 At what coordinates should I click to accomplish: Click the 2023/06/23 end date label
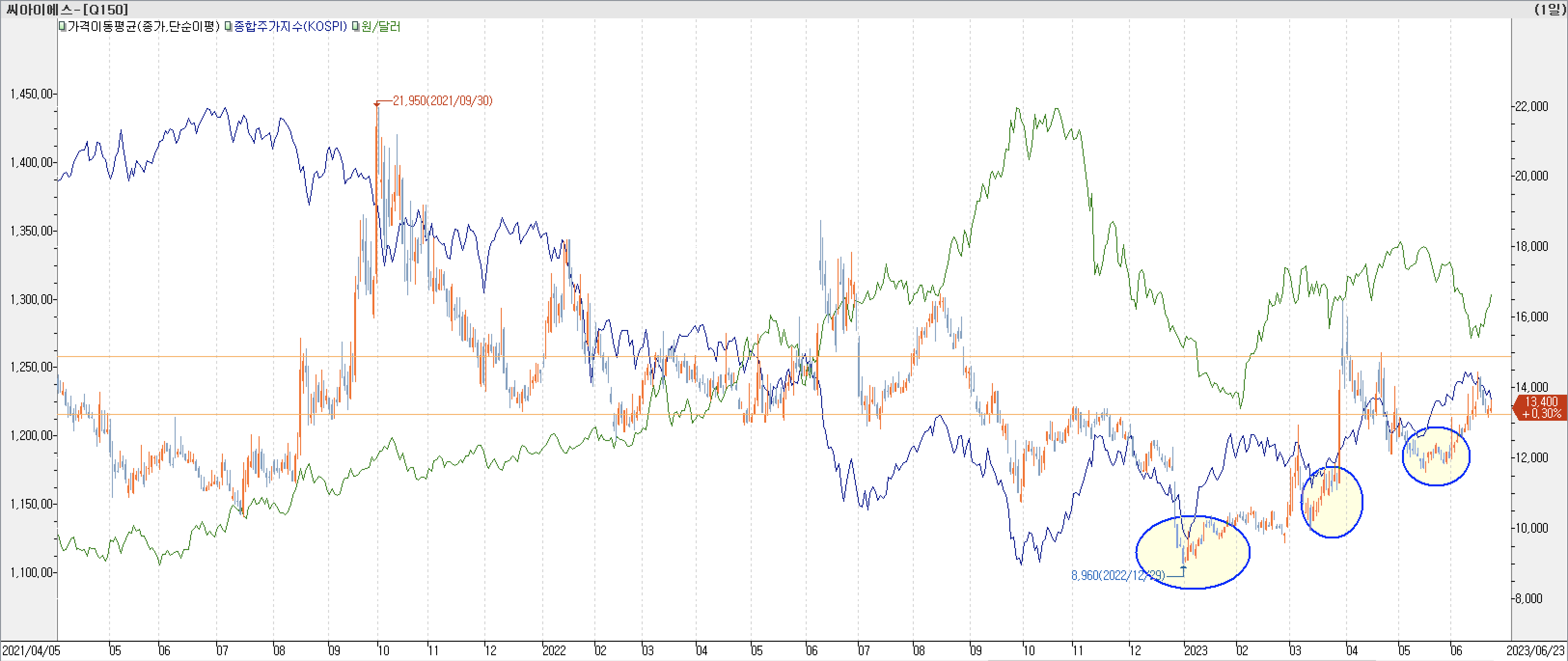(x=1535, y=651)
